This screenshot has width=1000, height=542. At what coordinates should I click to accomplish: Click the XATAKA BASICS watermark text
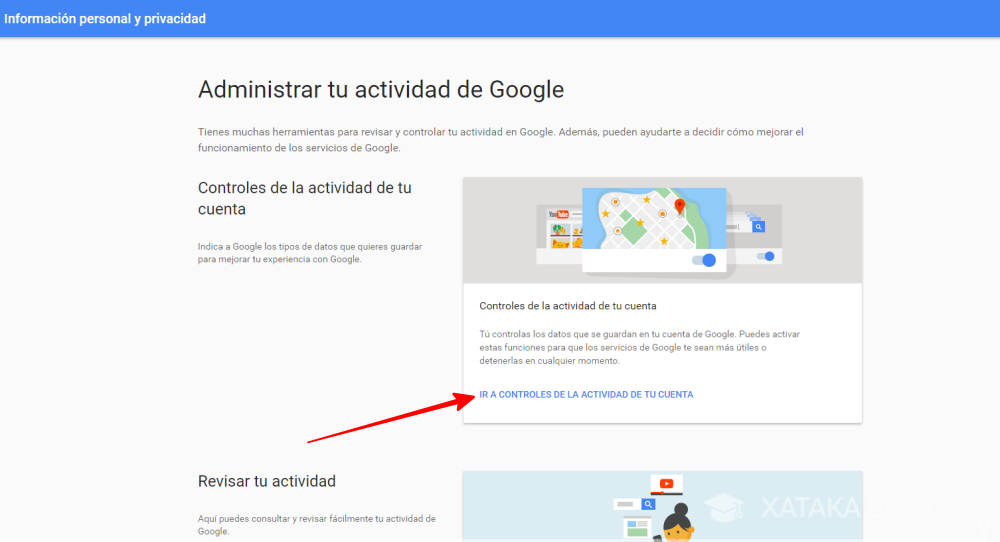coord(850,508)
